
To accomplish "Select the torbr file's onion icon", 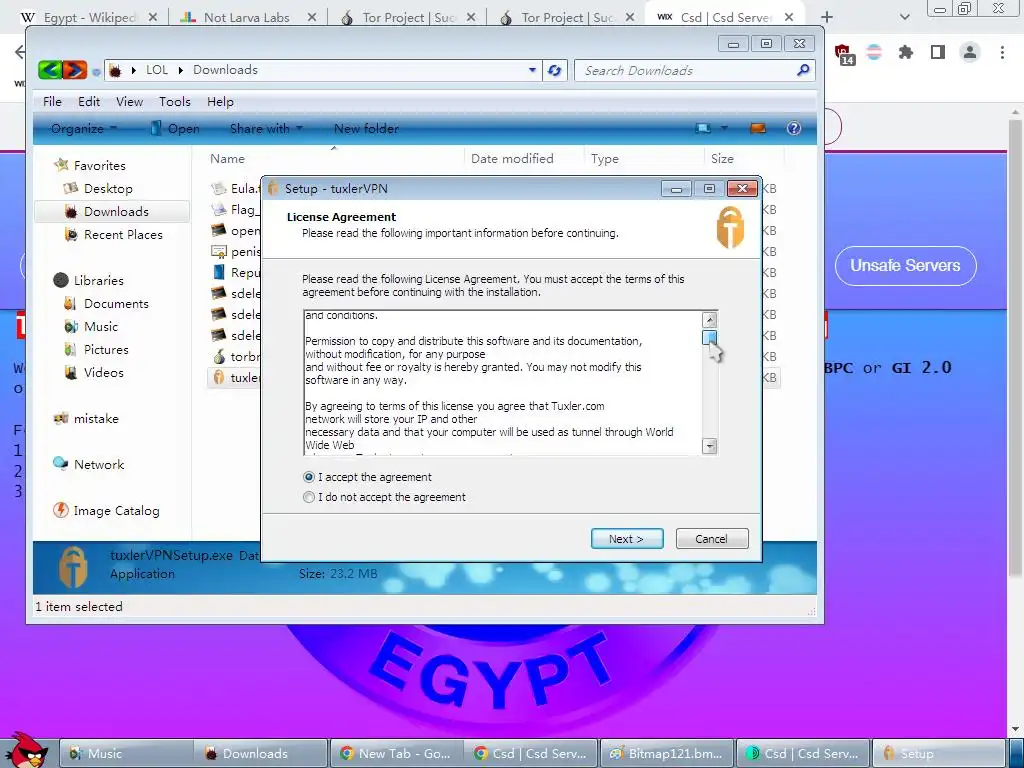I will 219,357.
